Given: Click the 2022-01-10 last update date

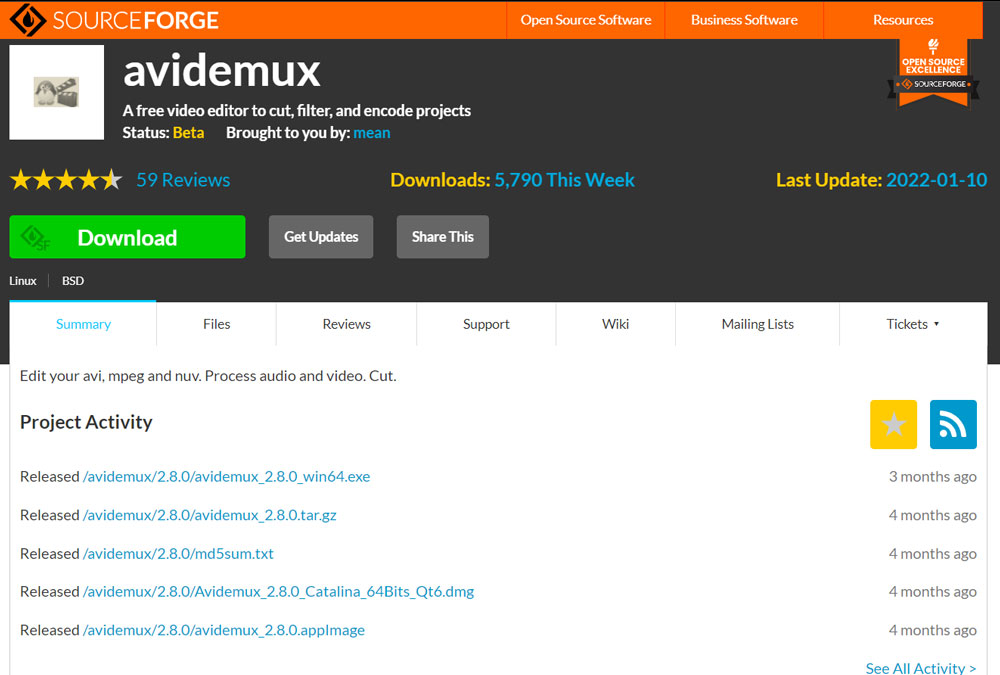Looking at the screenshot, I should (937, 180).
